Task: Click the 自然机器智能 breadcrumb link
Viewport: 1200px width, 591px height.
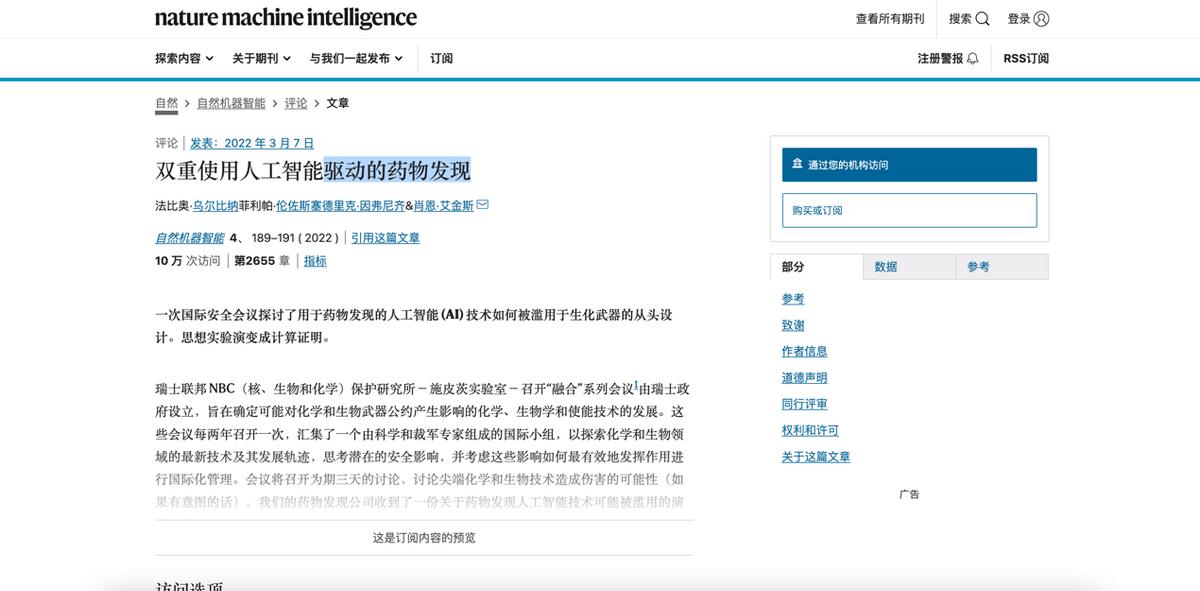Action: (x=229, y=102)
